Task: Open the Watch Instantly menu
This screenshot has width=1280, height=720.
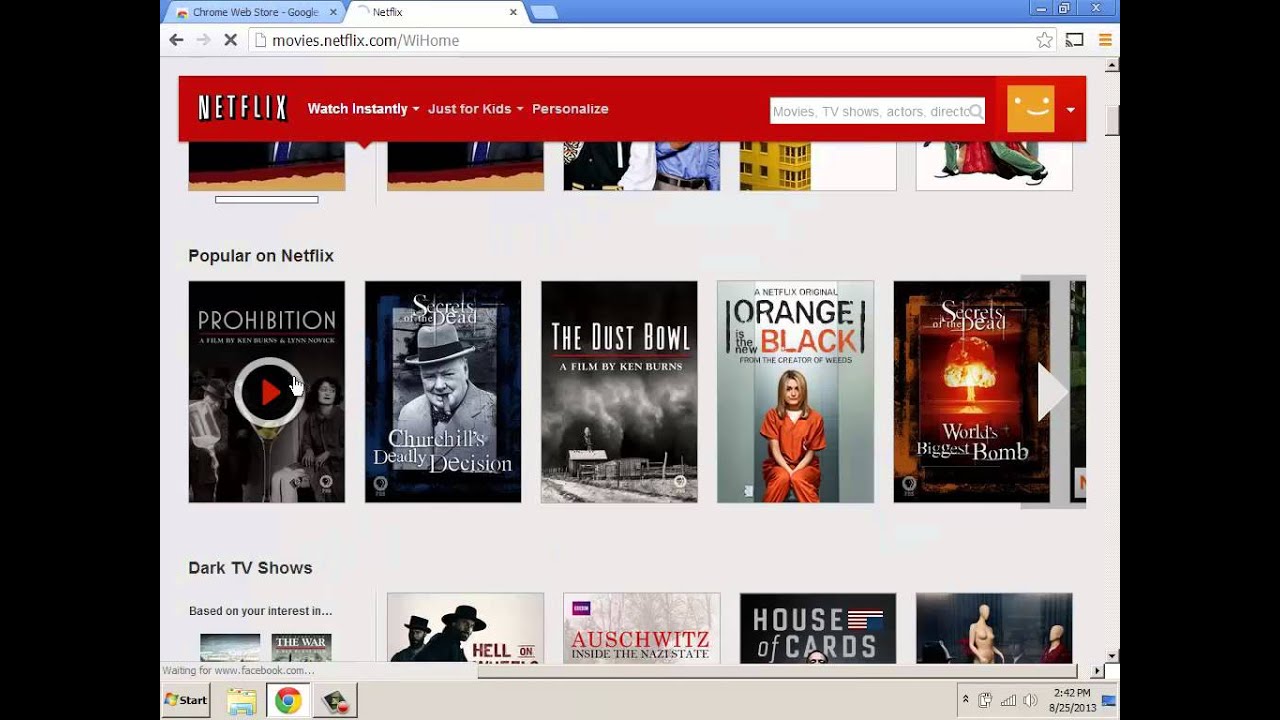Action: point(363,109)
